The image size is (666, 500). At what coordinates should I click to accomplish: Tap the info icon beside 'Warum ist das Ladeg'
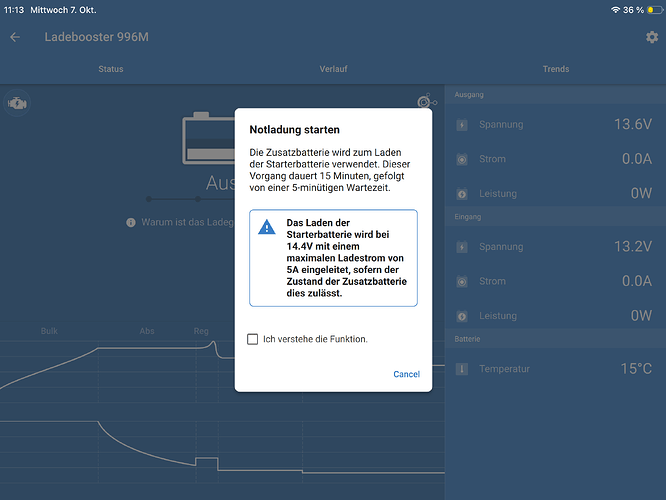131,222
